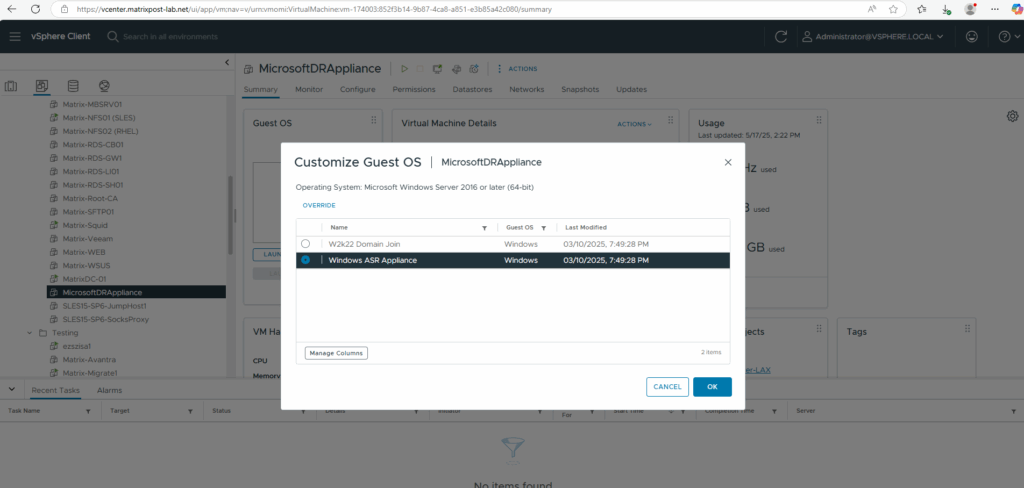This screenshot has width=1024, height=488.
Task: Click the browser address bar URL
Action: tap(314, 9)
